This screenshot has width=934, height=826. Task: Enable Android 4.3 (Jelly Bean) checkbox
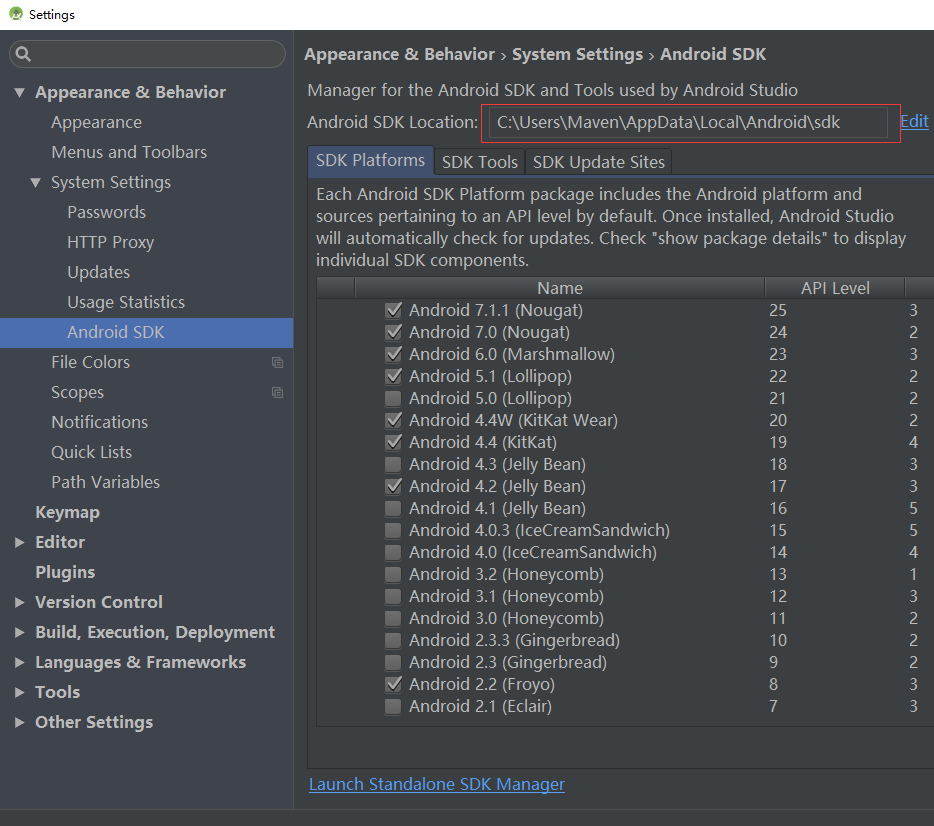[x=393, y=465]
